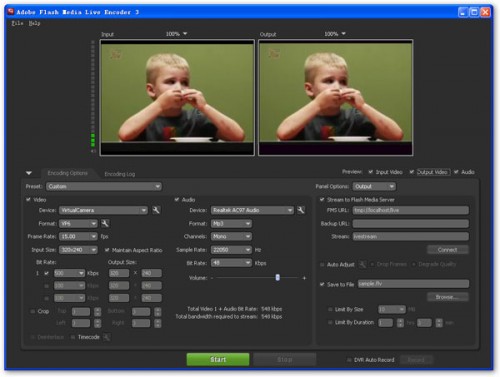Toggle Input Video preview checkbox
The width and height of the screenshot is (500, 377).
370,172
